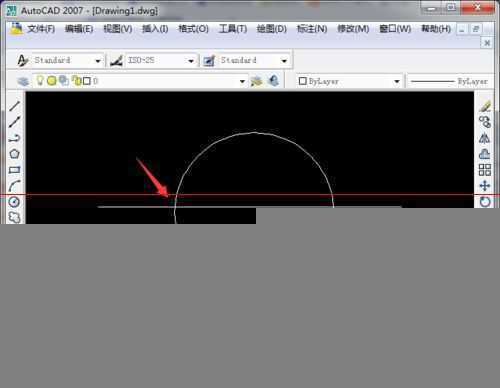Select the Polyline tool
Viewport: 500px width, 388px height.
coord(14,138)
